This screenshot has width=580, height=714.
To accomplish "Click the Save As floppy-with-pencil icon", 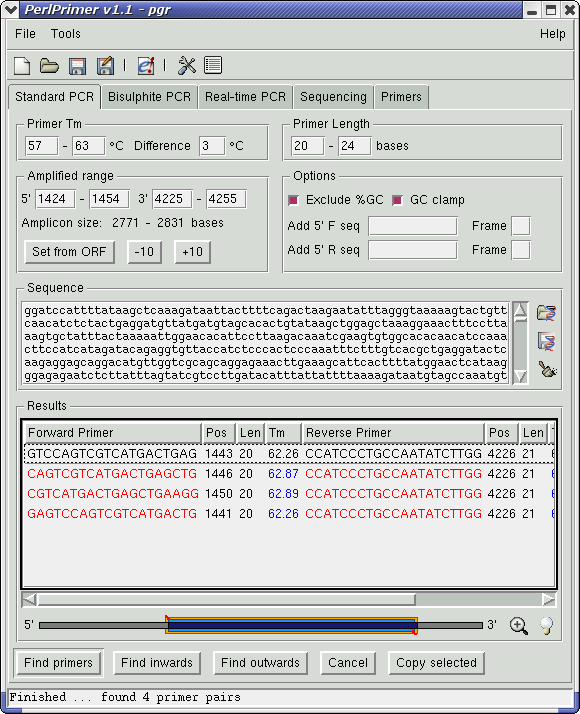I will tap(105, 66).
